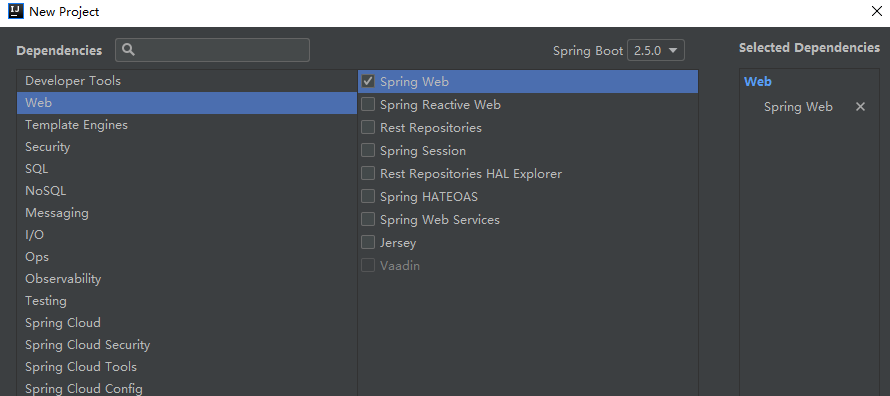Click the Web heading in Selected Dependencies
890x396 pixels.
pyautogui.click(x=758, y=82)
